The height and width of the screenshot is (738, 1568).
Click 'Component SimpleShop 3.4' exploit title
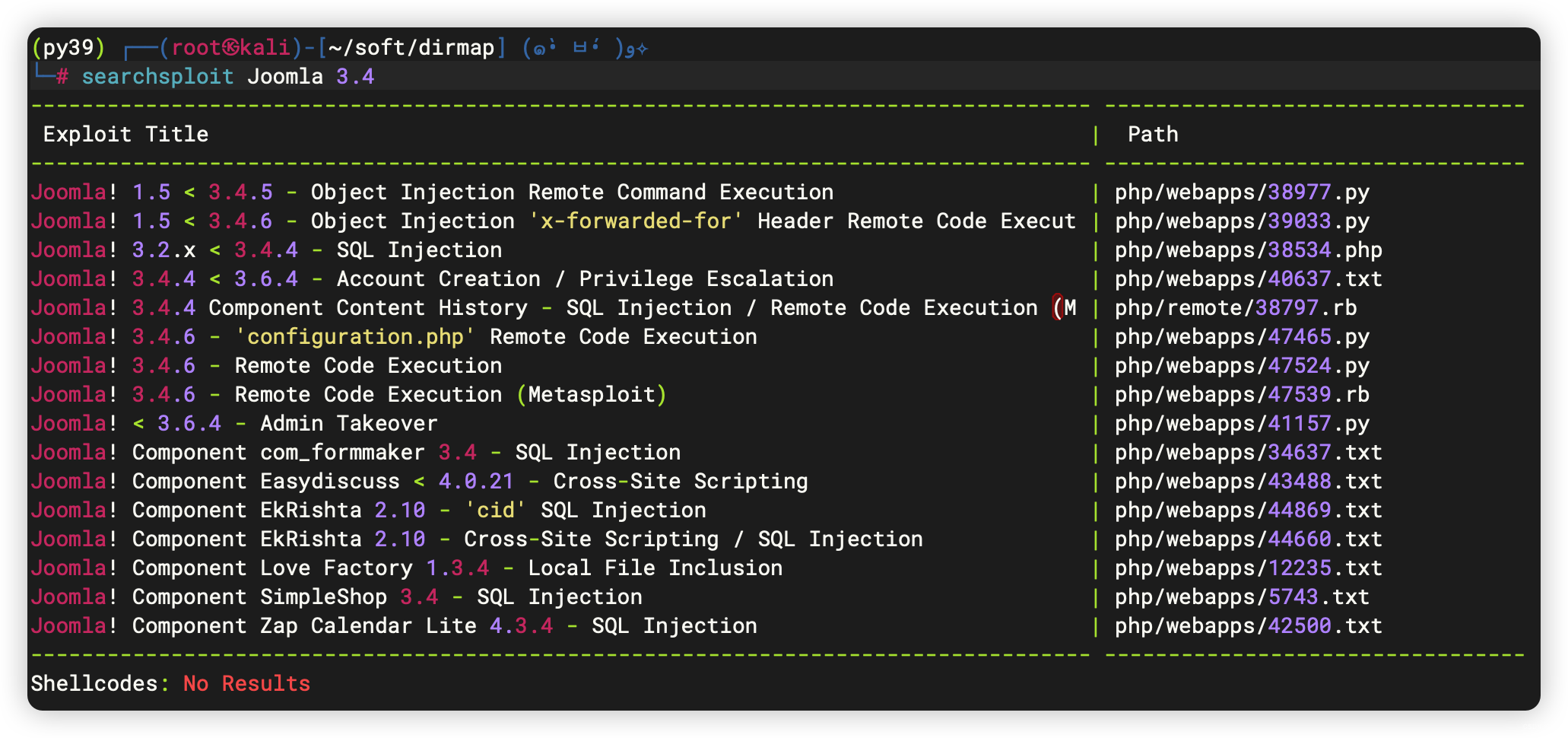tap(285, 597)
